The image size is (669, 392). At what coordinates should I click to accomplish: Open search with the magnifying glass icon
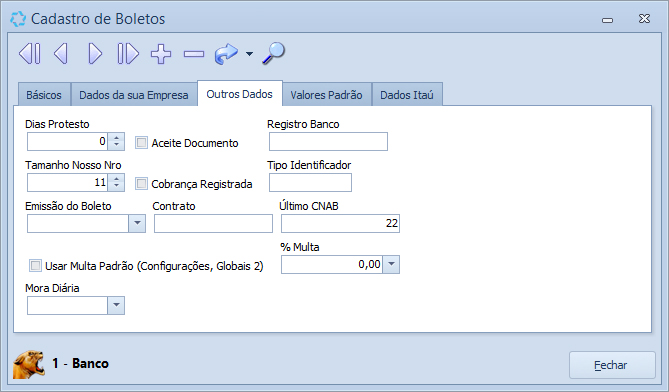click(273, 54)
